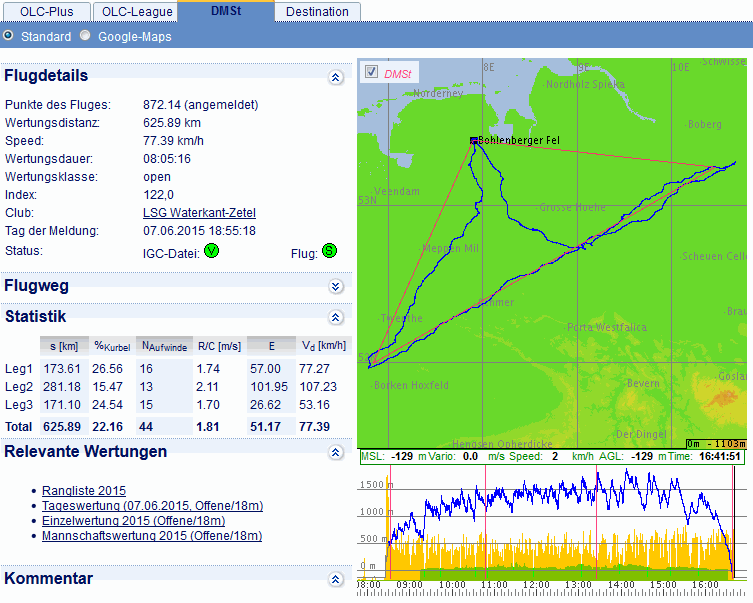The image size is (753, 603).
Task: Click the green Flug S status icon
Action: coord(329,251)
